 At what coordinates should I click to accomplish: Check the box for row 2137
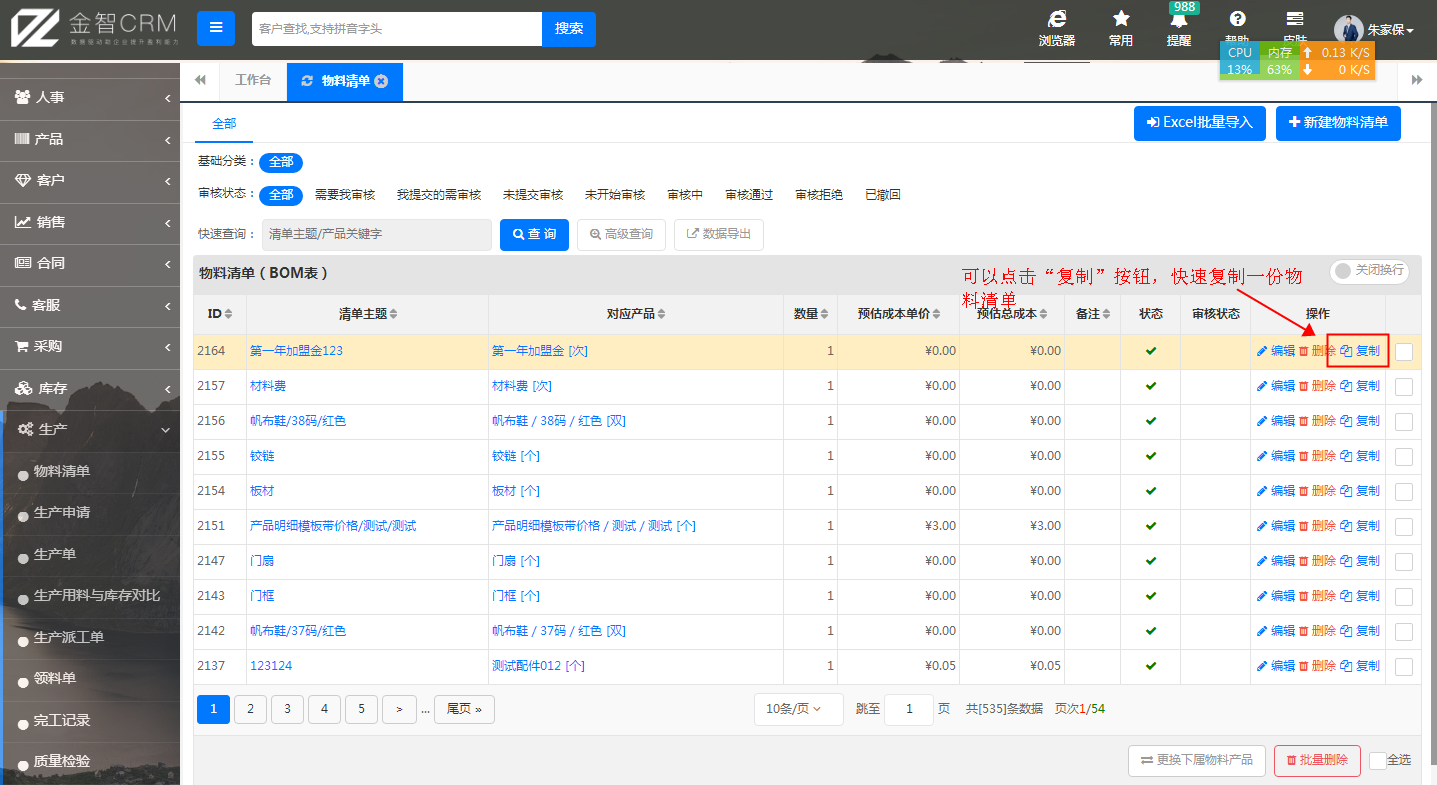pos(1404,667)
